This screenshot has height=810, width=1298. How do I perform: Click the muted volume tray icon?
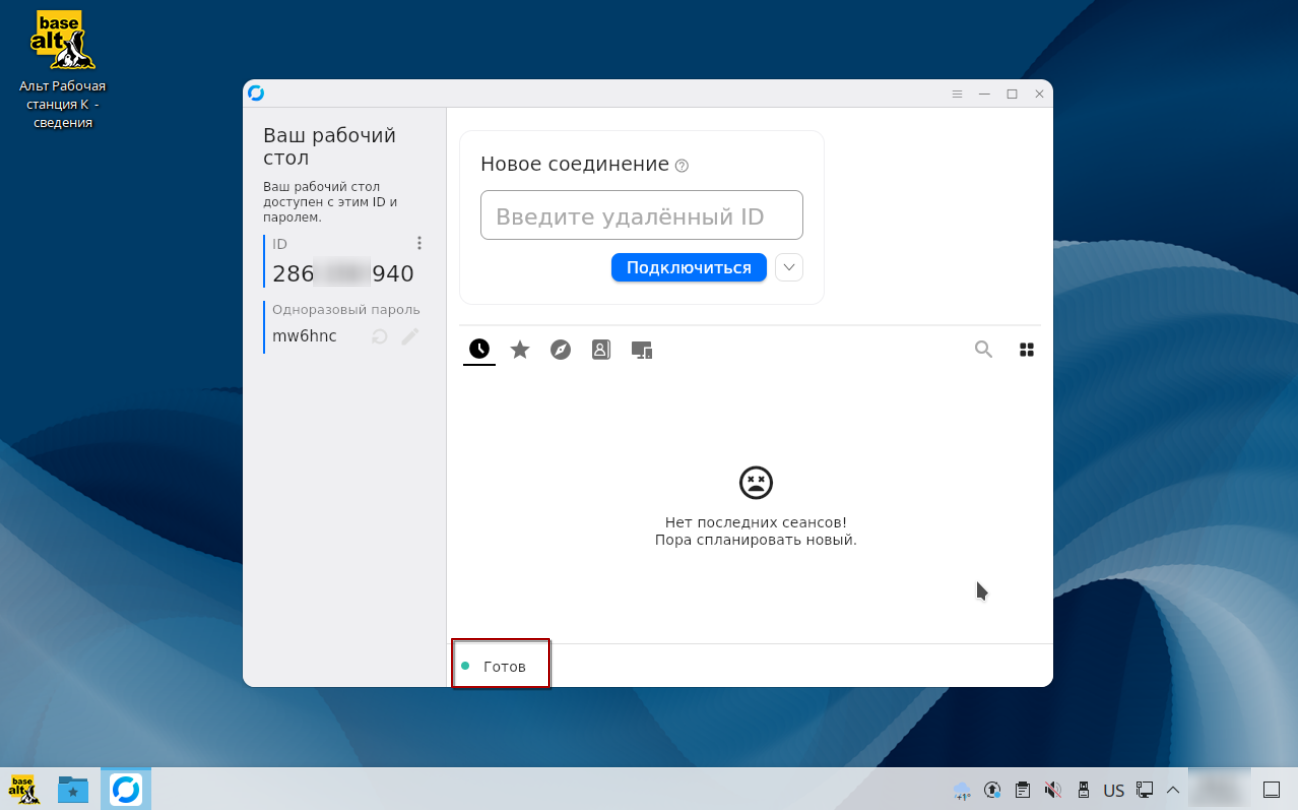click(1052, 790)
